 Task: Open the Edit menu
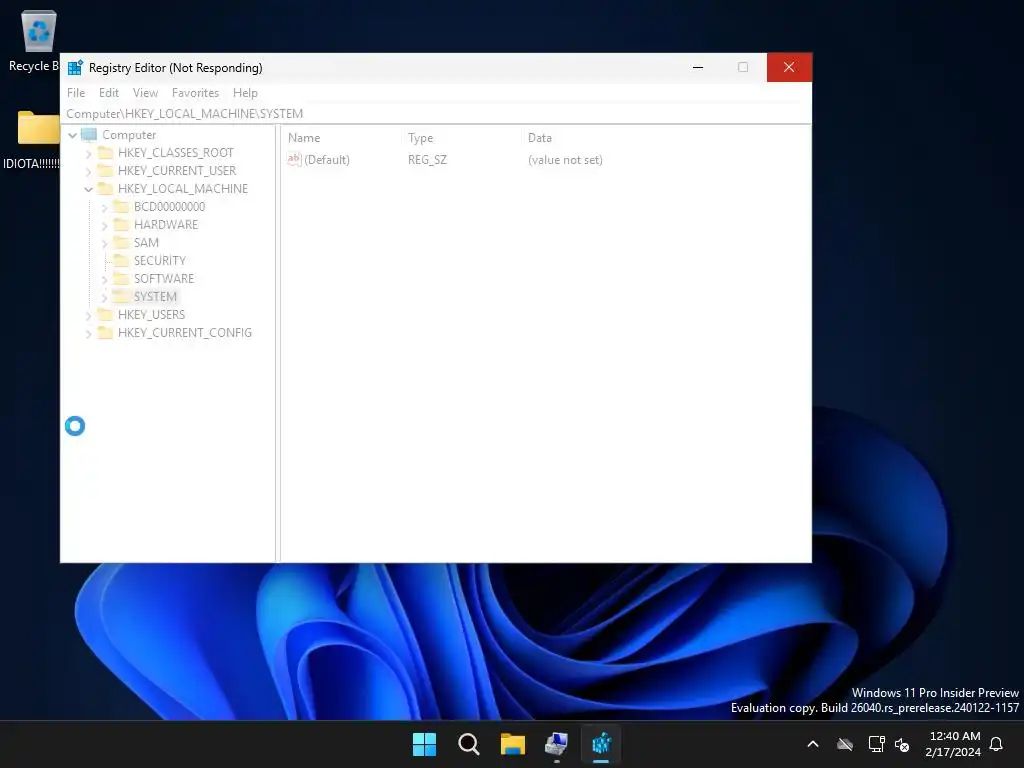[x=108, y=93]
